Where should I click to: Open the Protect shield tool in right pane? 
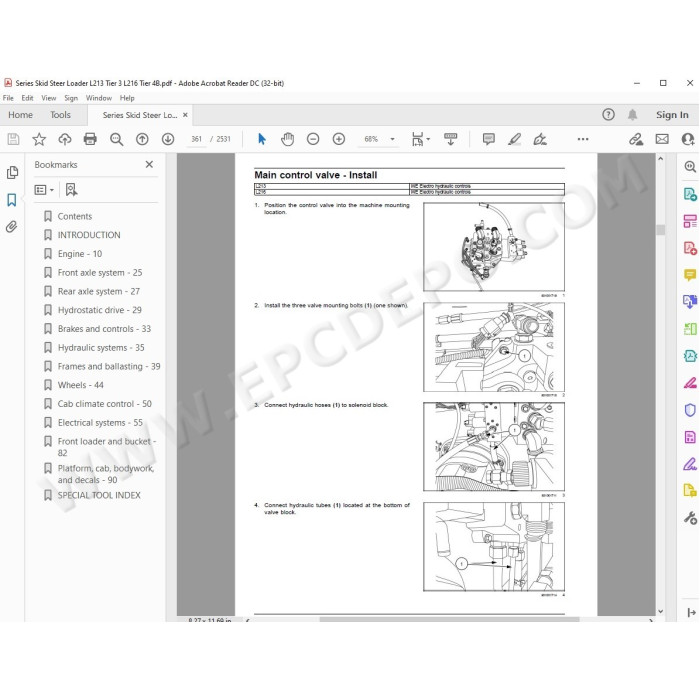[690, 410]
